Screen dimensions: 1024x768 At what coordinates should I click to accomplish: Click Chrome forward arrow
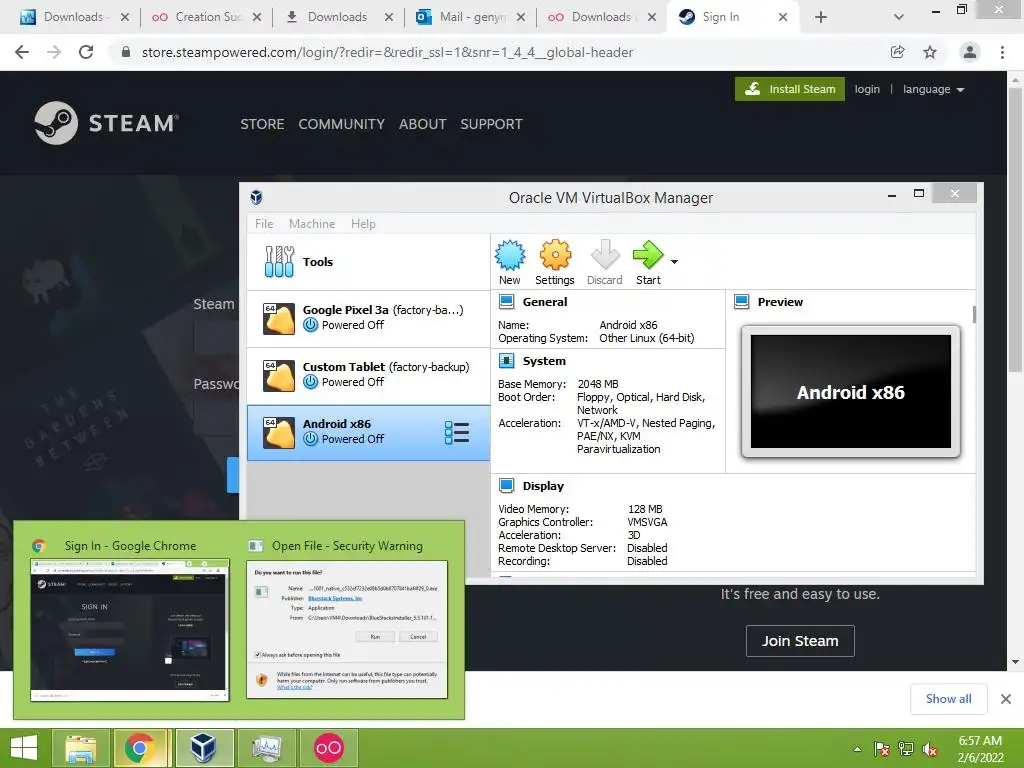pos(54,52)
